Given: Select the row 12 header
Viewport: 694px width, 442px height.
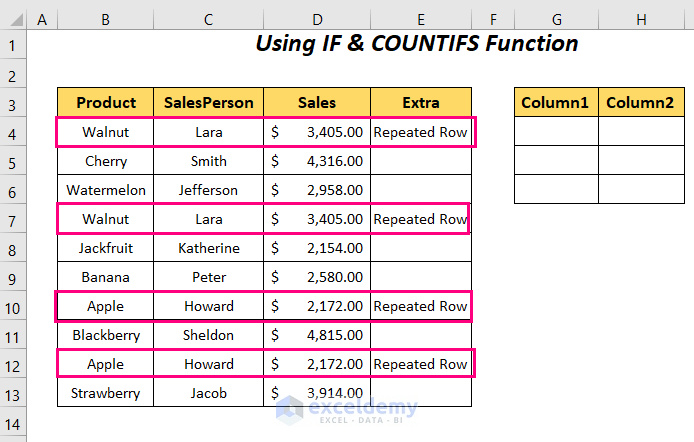Looking at the screenshot, I should (x=14, y=364).
